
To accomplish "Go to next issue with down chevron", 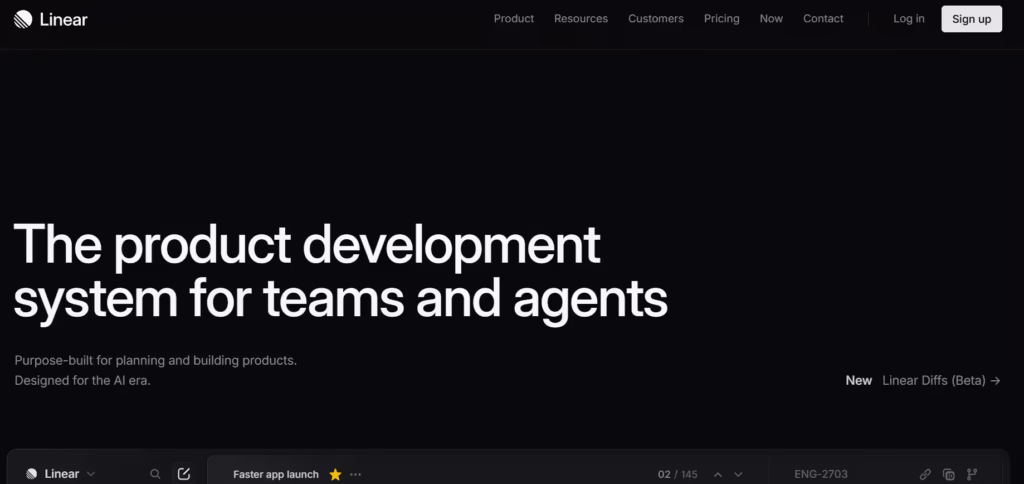I will coord(738,474).
